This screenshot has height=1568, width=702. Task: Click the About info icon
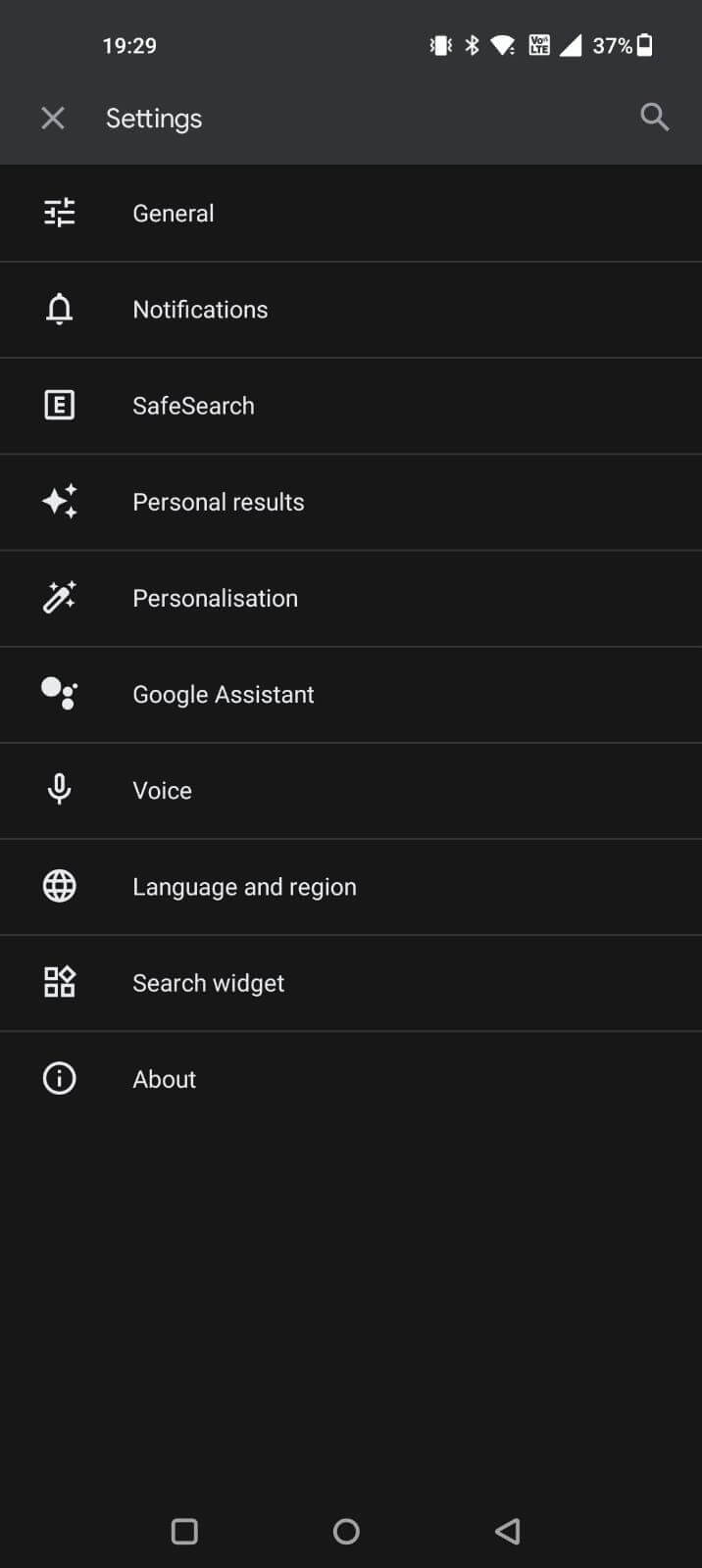coord(59,1078)
